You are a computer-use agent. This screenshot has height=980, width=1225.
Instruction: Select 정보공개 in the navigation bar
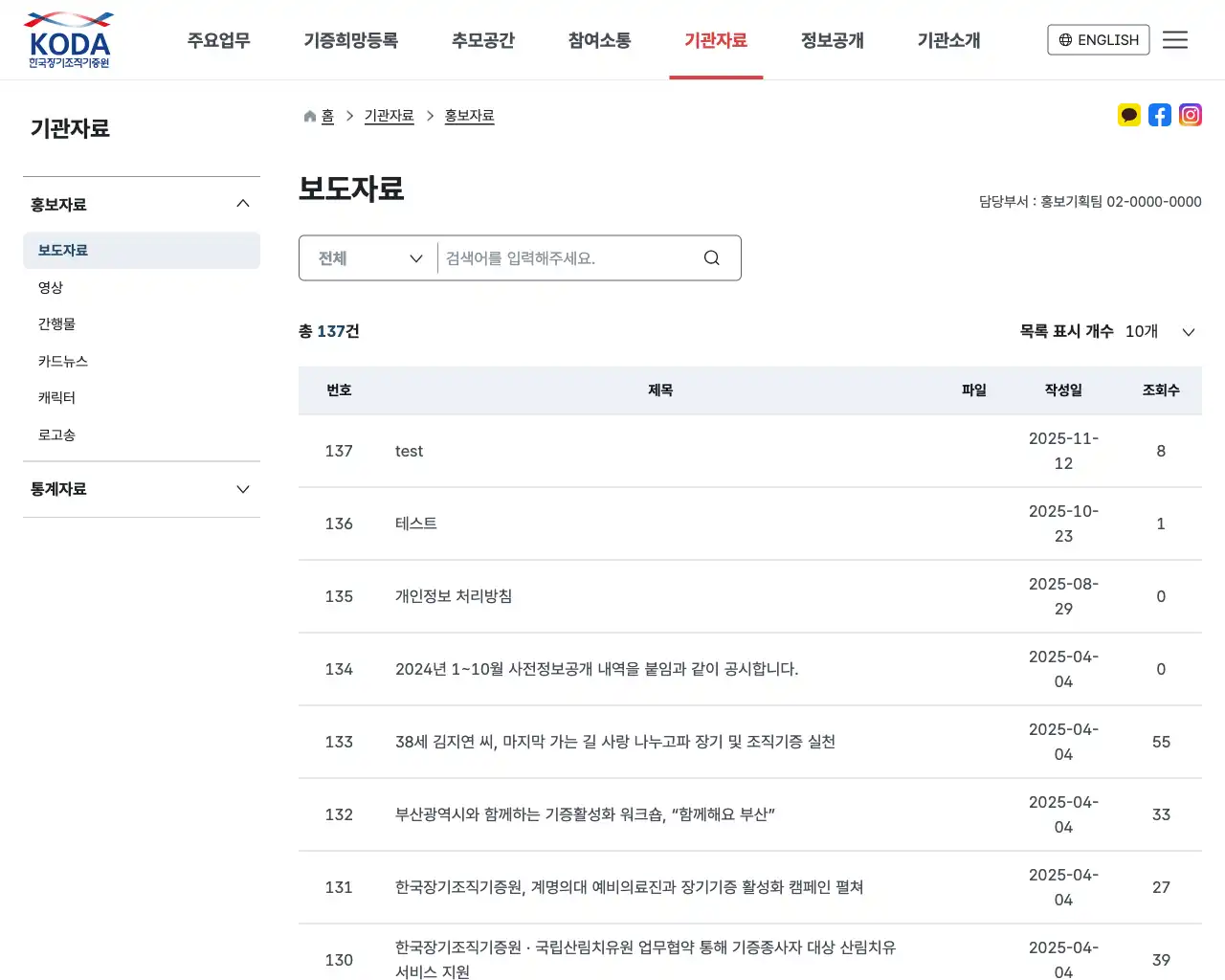[832, 40]
